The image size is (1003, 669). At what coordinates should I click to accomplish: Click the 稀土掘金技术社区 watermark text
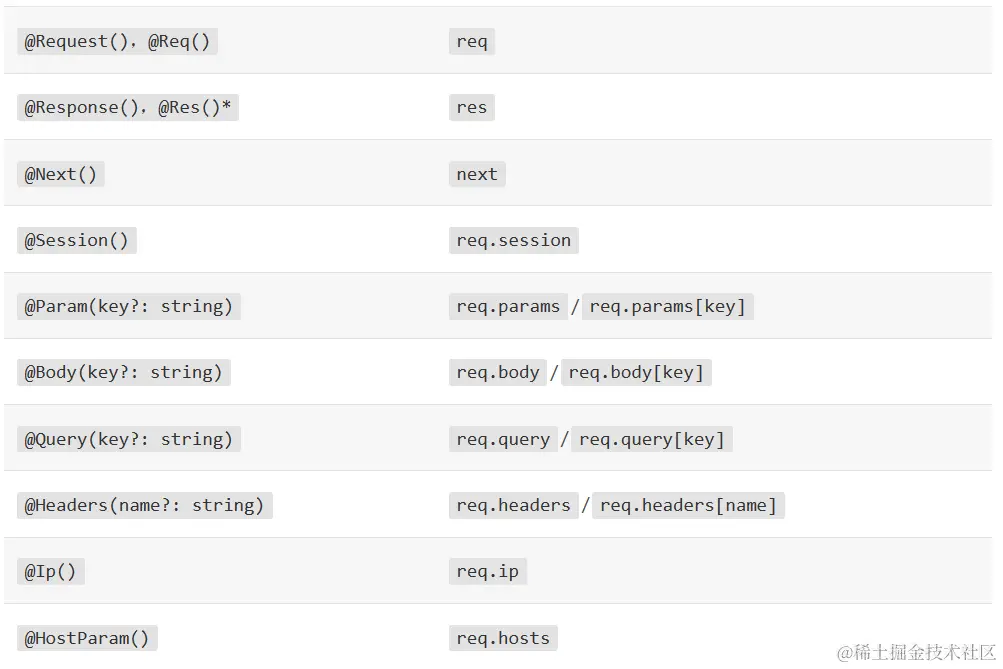[916, 652]
